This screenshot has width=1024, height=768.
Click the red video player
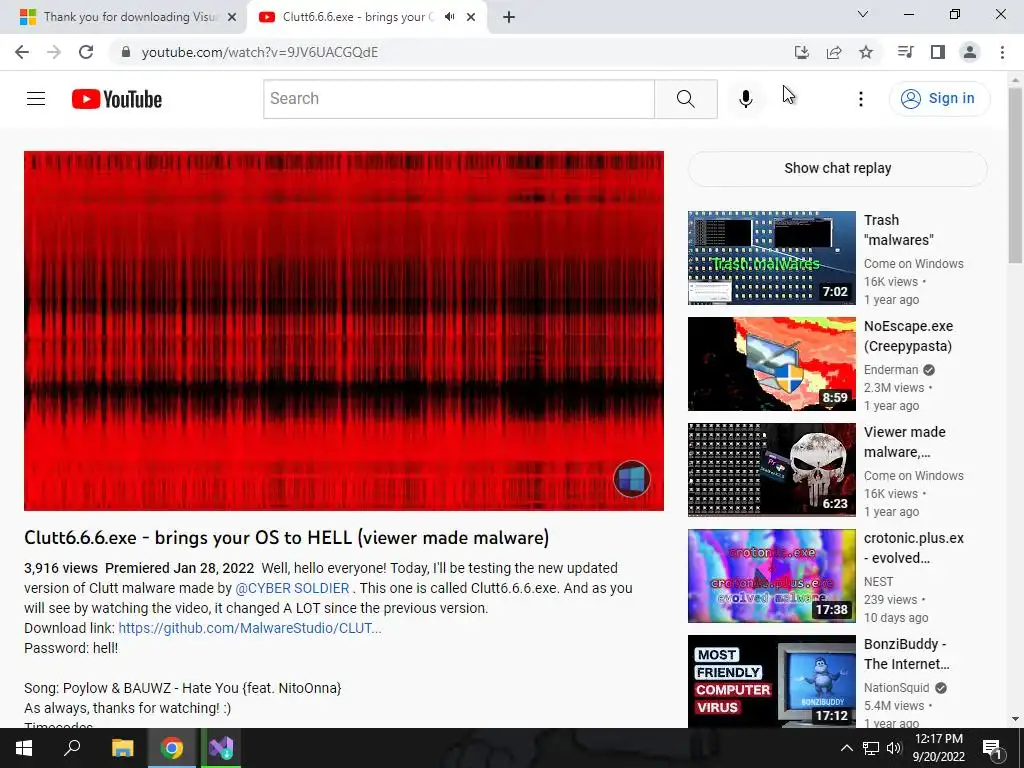click(x=344, y=331)
